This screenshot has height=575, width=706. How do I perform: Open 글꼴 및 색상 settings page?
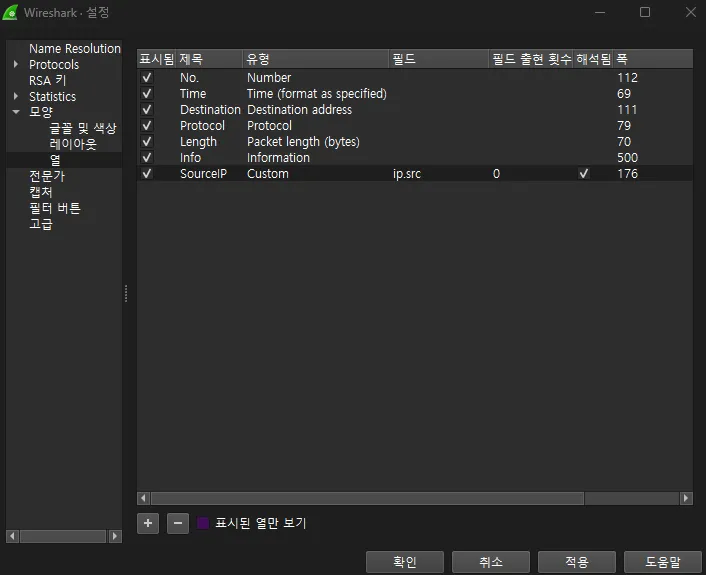pos(83,128)
